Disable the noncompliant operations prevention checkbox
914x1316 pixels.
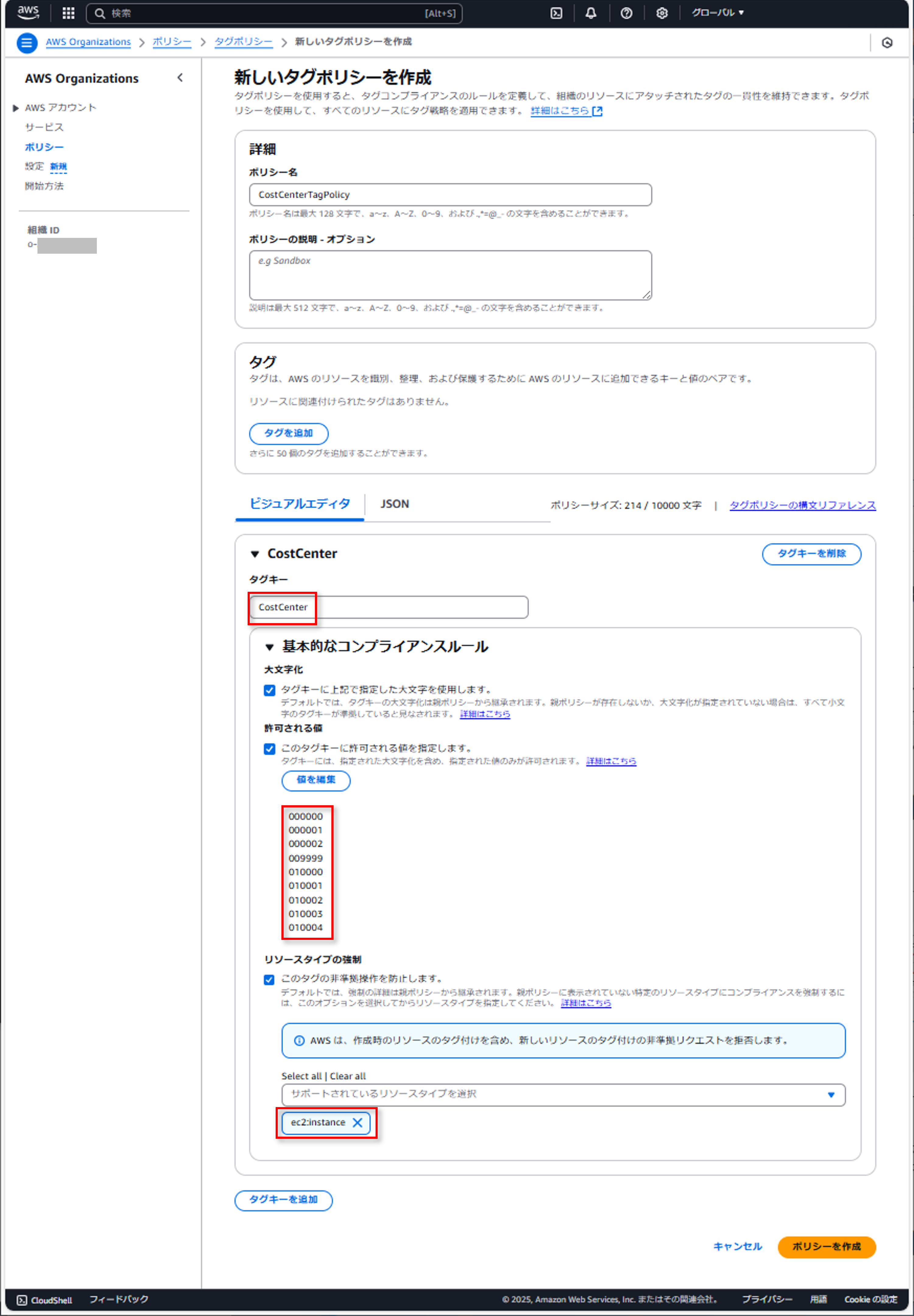click(269, 979)
